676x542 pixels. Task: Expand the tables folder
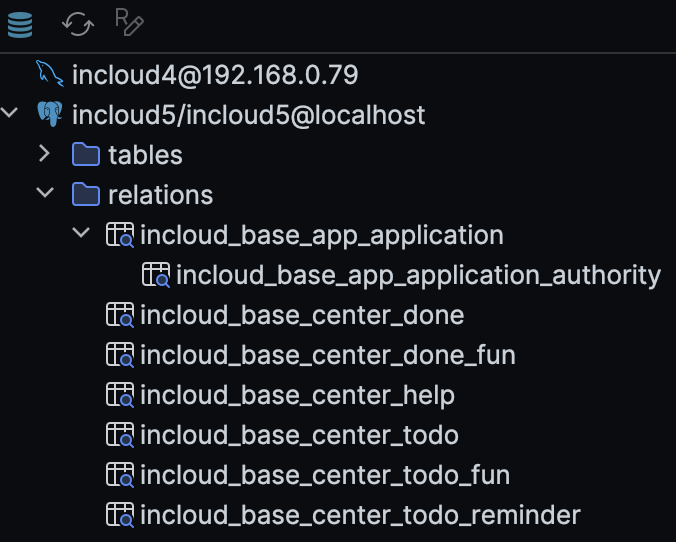pos(44,154)
